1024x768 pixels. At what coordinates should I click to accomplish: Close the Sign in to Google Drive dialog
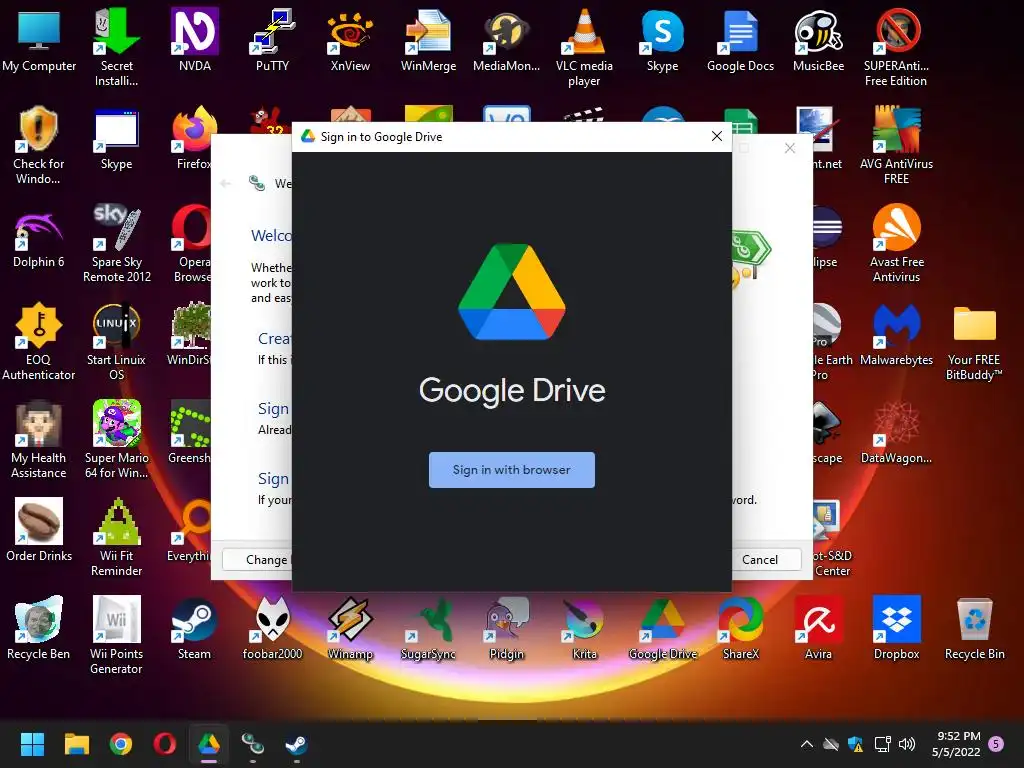tap(716, 136)
